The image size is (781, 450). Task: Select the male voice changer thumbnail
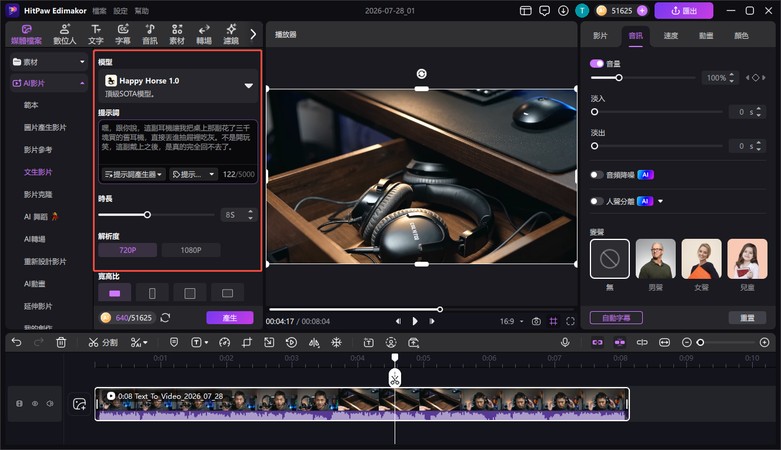[655, 259]
